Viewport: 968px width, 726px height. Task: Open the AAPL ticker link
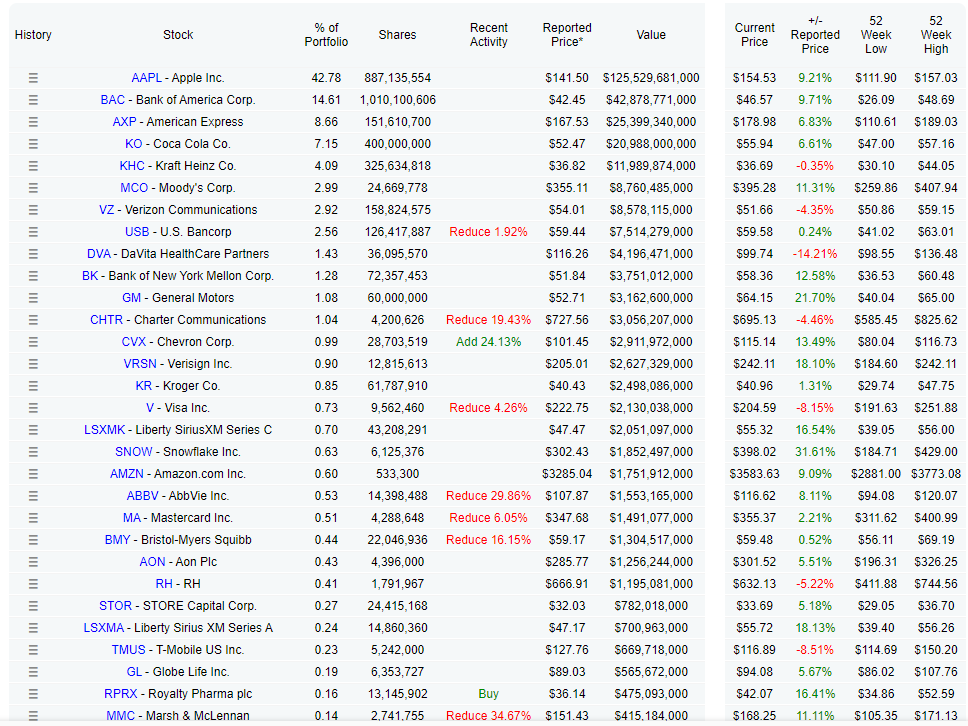point(146,78)
